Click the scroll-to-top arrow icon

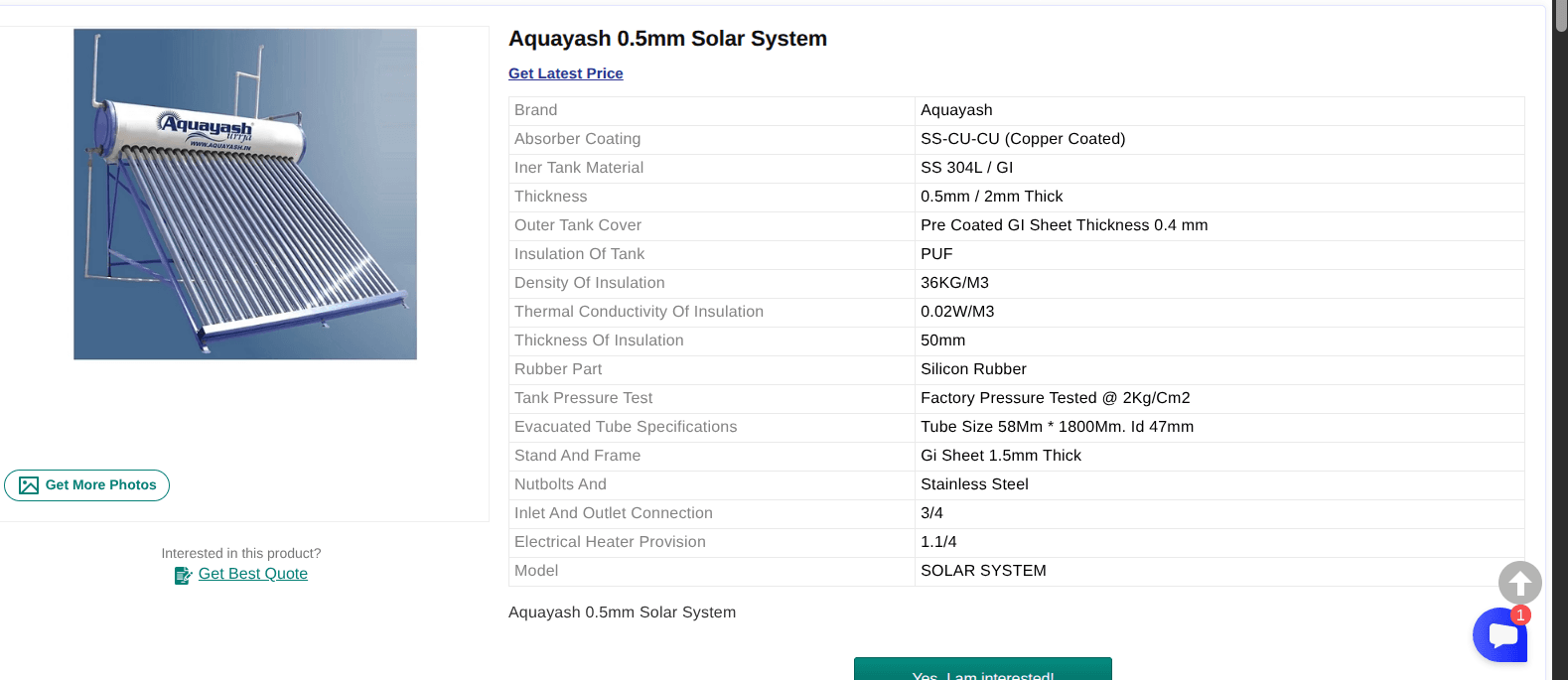click(x=1519, y=583)
